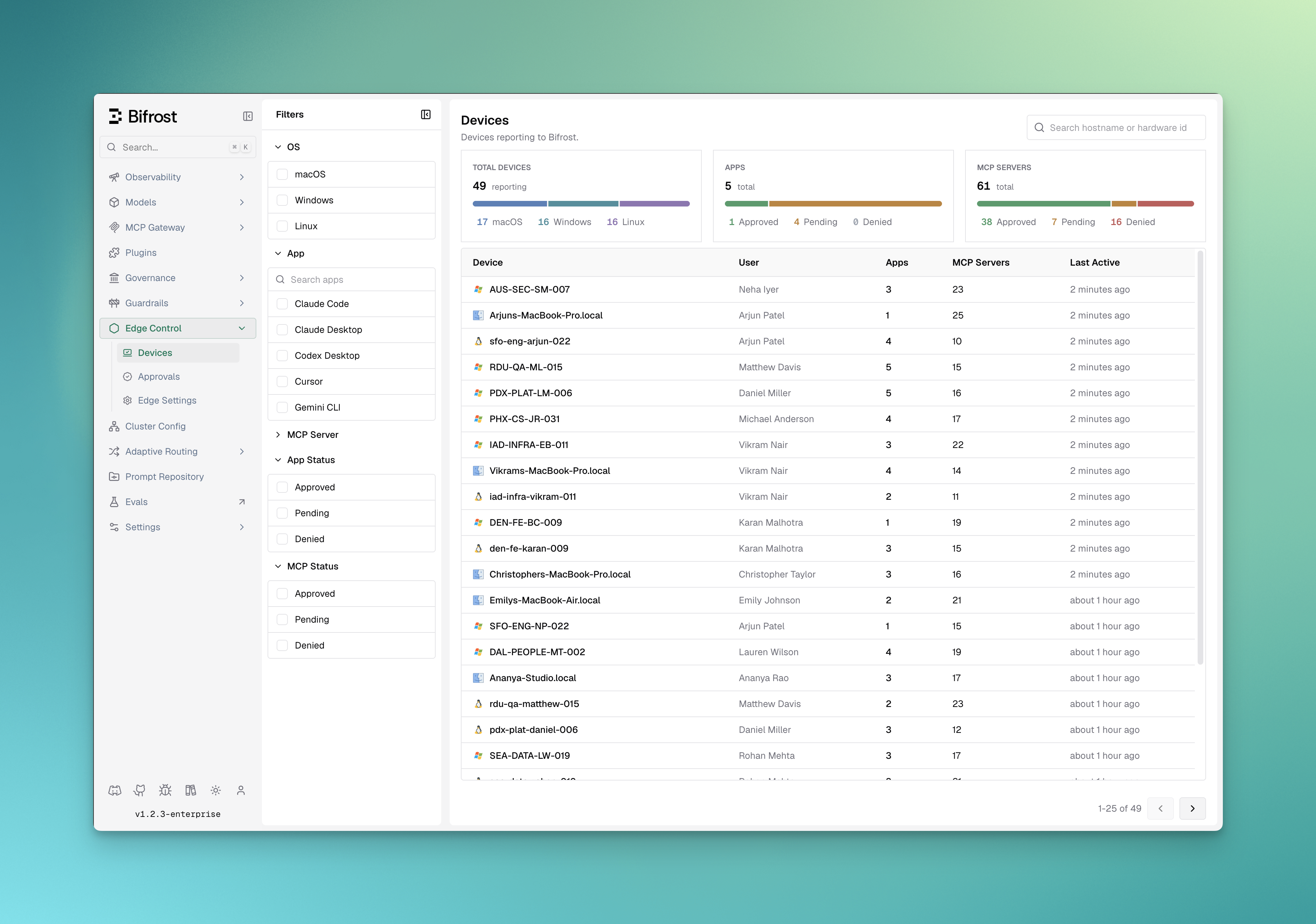1316x924 pixels.
Task: Go to next page of devices
Action: coord(1192,808)
